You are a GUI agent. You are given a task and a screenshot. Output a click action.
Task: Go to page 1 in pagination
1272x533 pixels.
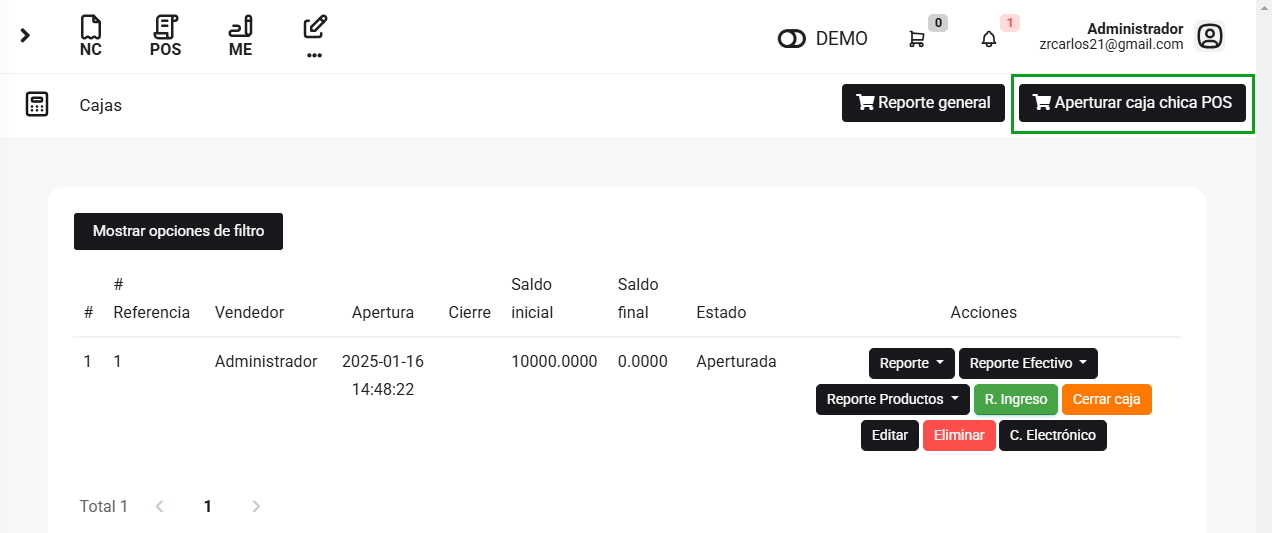[208, 506]
